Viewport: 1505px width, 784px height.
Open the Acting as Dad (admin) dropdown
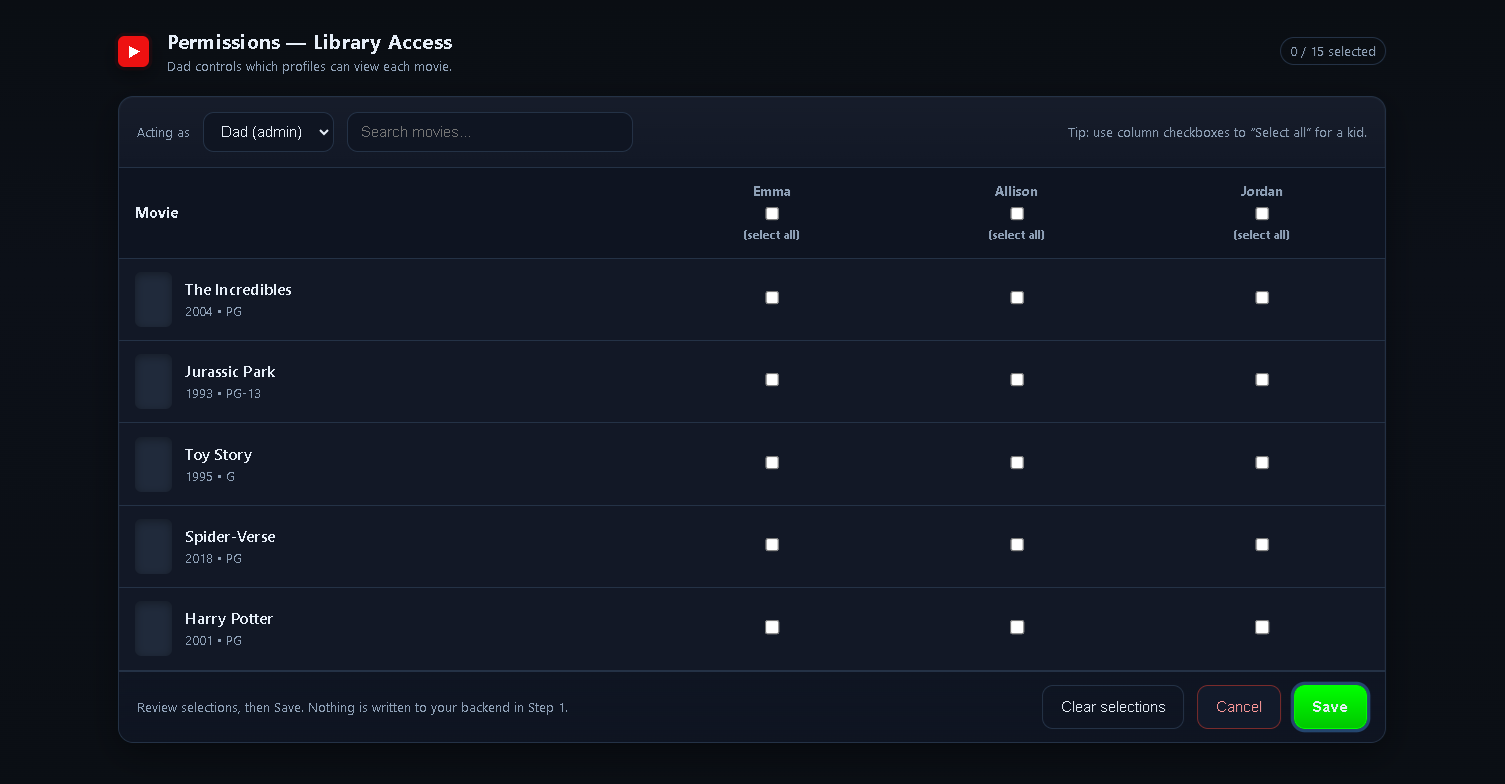pyautogui.click(x=268, y=132)
